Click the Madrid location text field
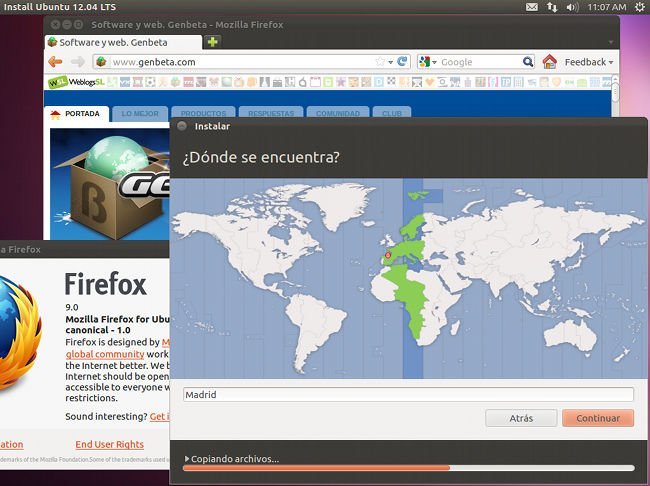This screenshot has height=486, width=650. coord(408,394)
